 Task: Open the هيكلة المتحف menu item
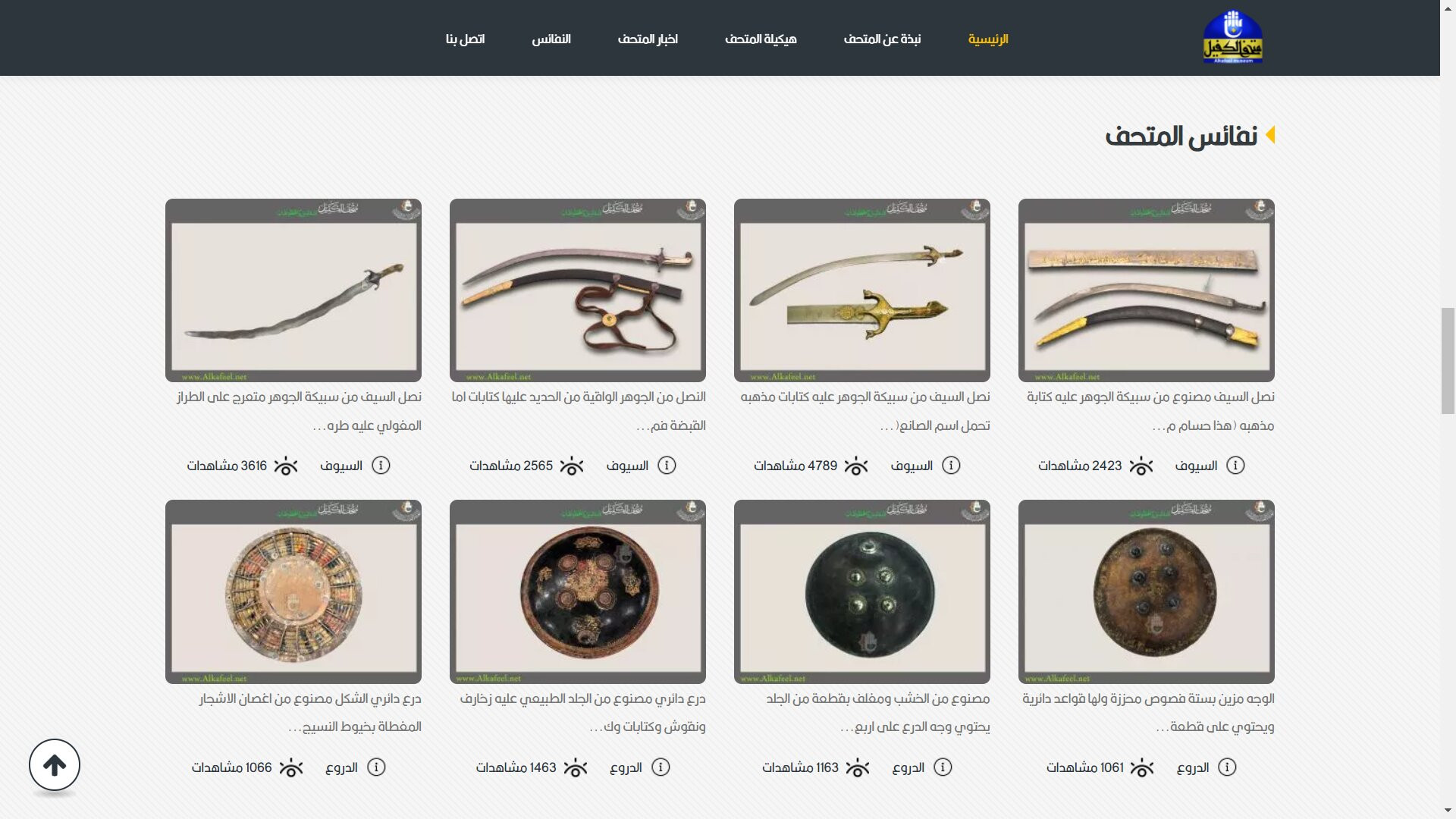coord(761,39)
